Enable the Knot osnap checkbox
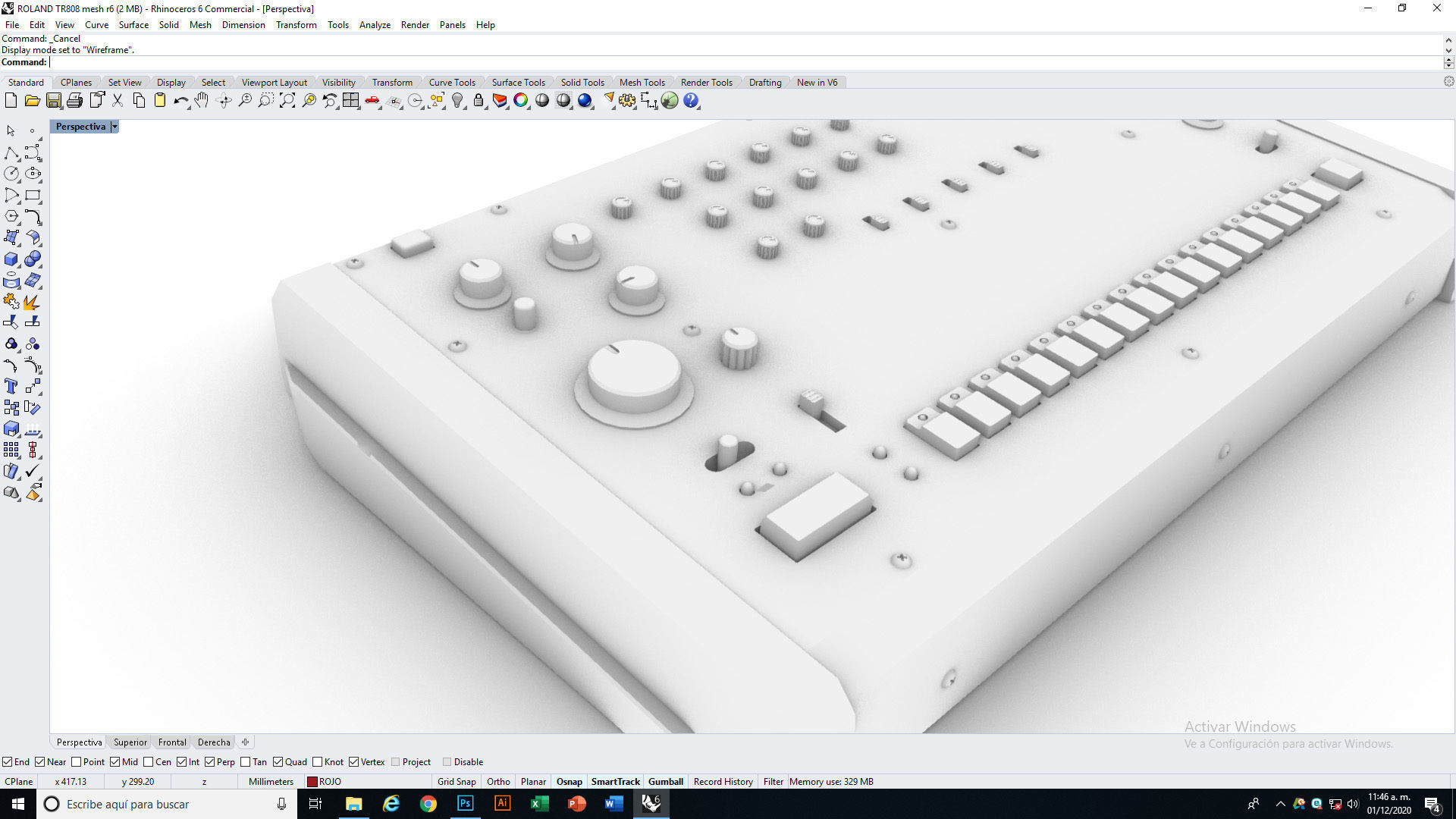 tap(318, 762)
